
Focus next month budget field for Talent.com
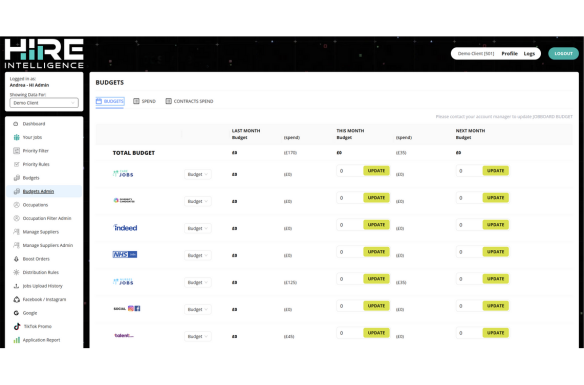click(469, 333)
